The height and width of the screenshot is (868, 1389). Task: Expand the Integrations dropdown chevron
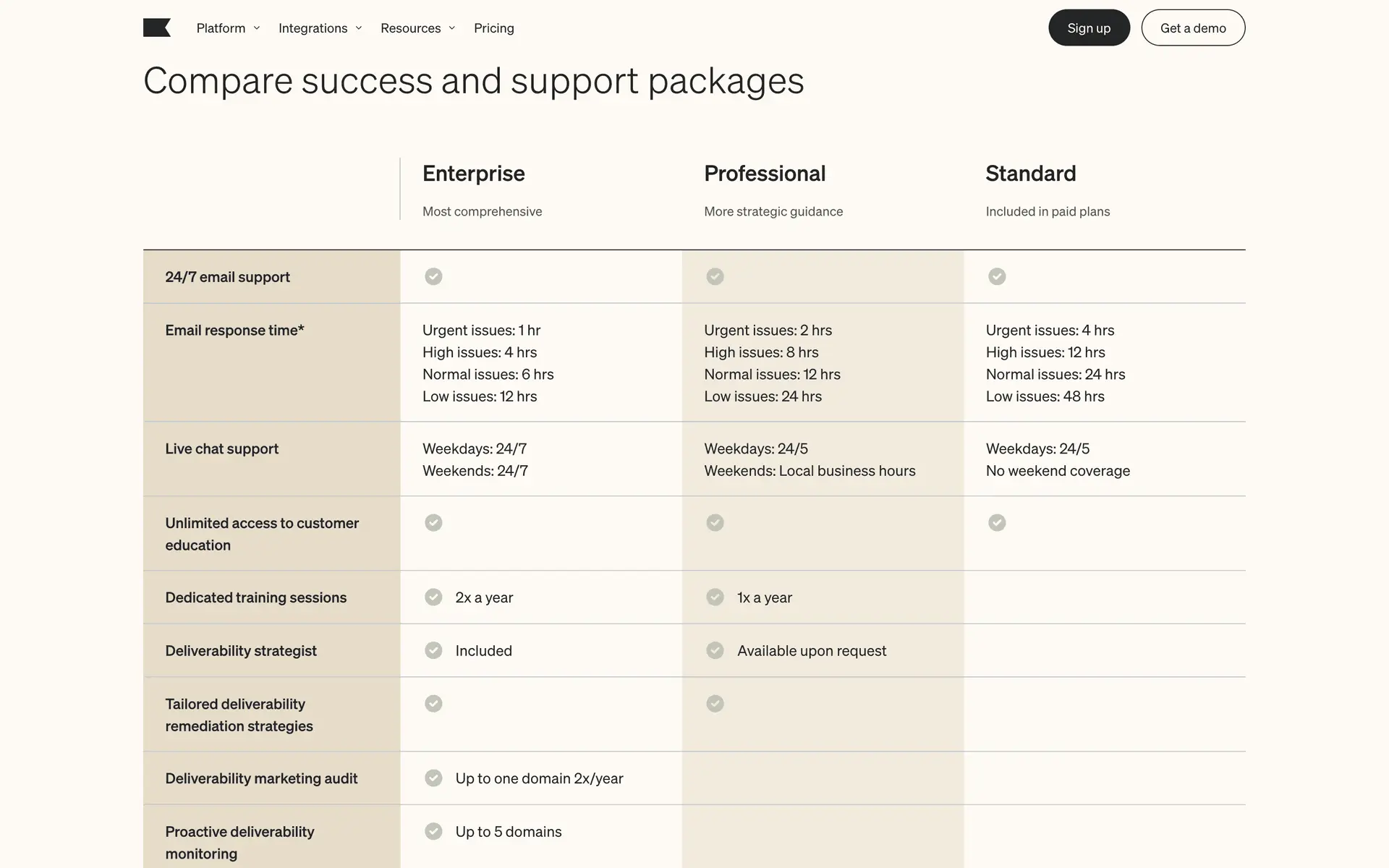coord(359,28)
